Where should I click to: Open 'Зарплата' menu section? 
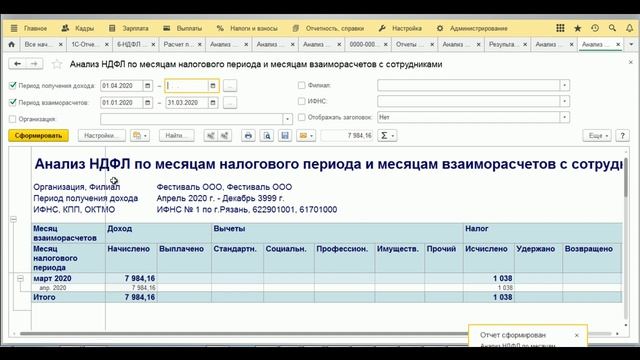[129, 28]
